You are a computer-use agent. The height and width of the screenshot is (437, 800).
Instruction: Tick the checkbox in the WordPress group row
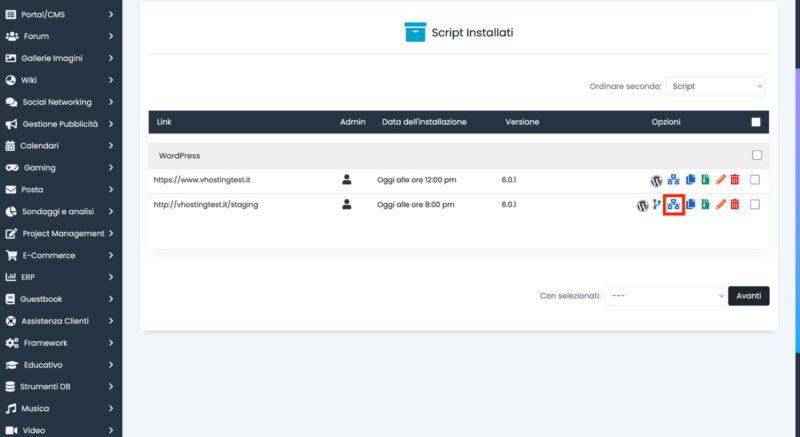click(x=757, y=155)
